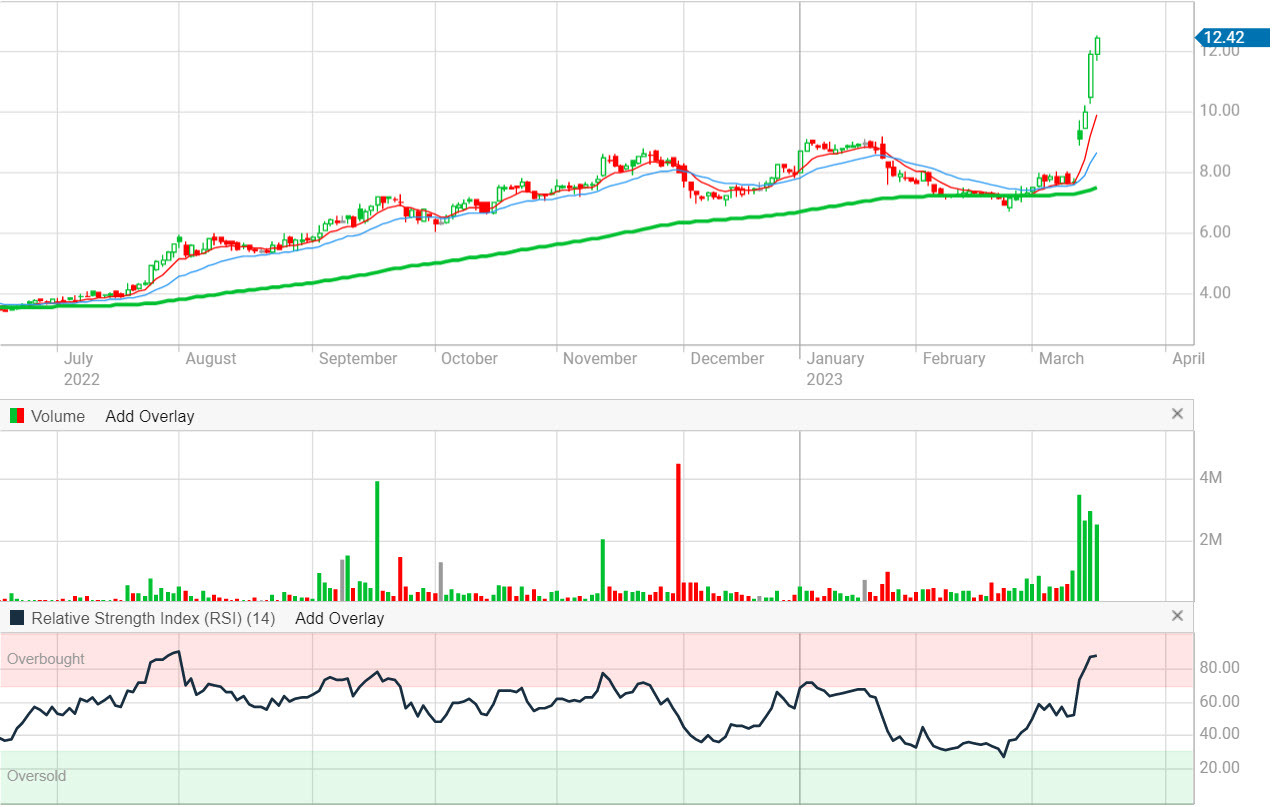Click the dark RSI legend square icon

pos(17,618)
